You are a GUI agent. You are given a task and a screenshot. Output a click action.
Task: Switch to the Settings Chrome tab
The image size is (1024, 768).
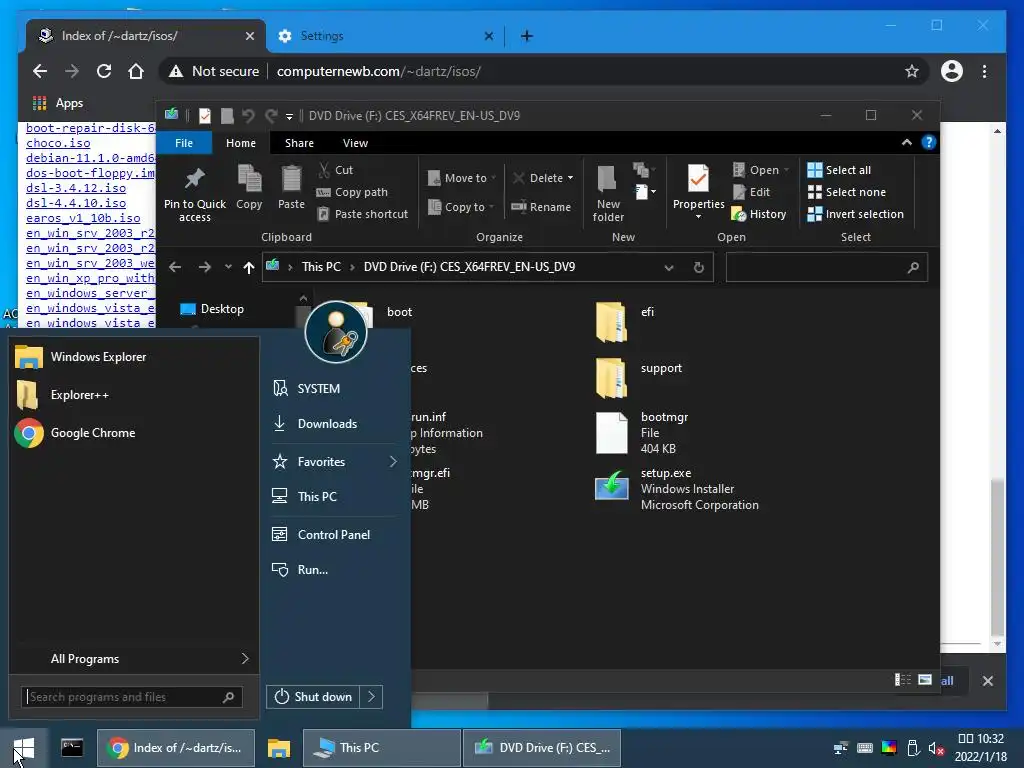pos(385,36)
